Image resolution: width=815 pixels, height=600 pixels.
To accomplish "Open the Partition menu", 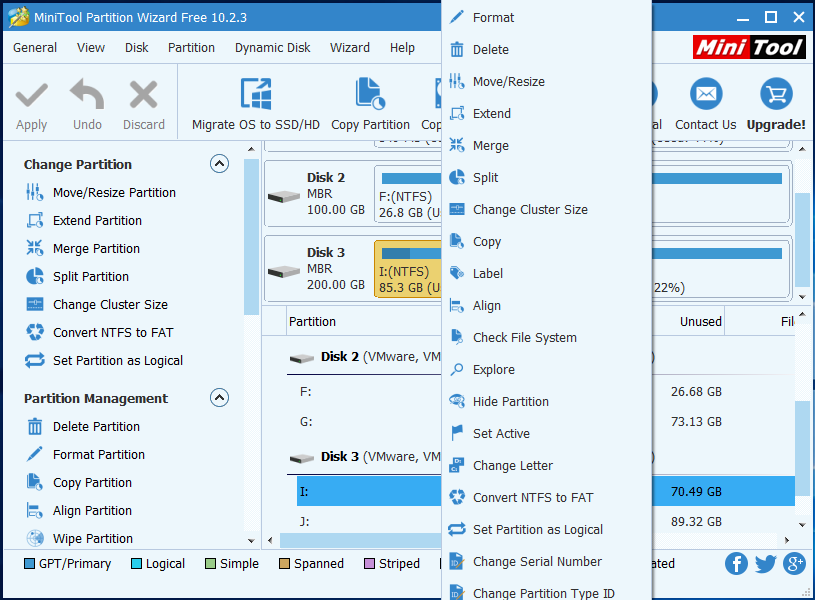I will coord(191,48).
